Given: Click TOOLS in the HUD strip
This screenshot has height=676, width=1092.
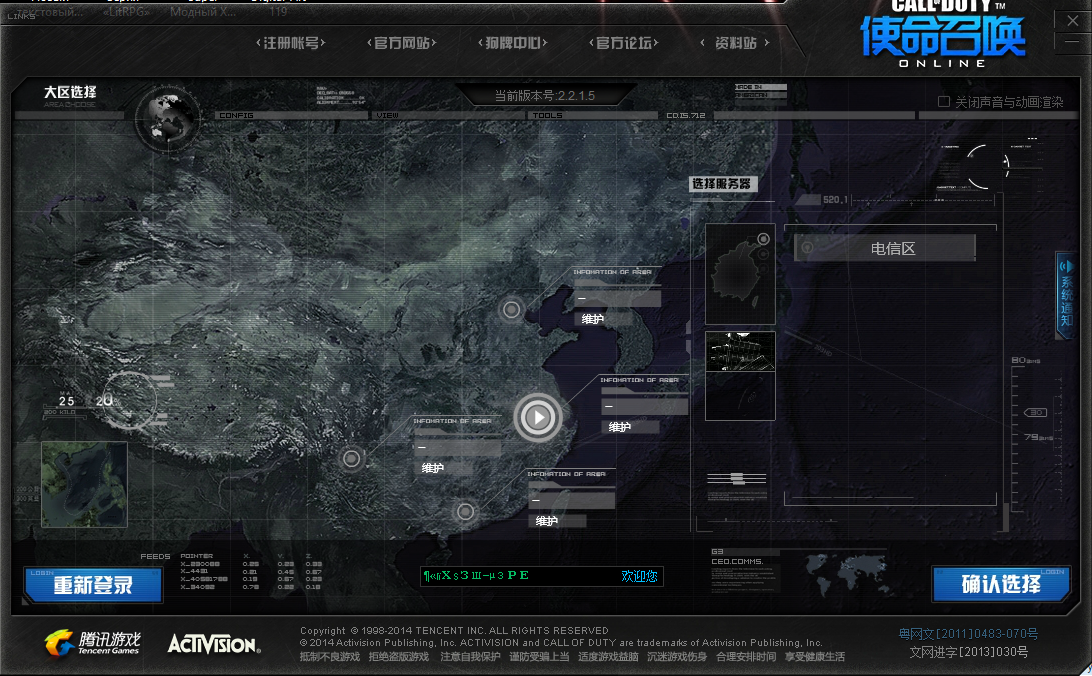Looking at the screenshot, I should point(547,115).
